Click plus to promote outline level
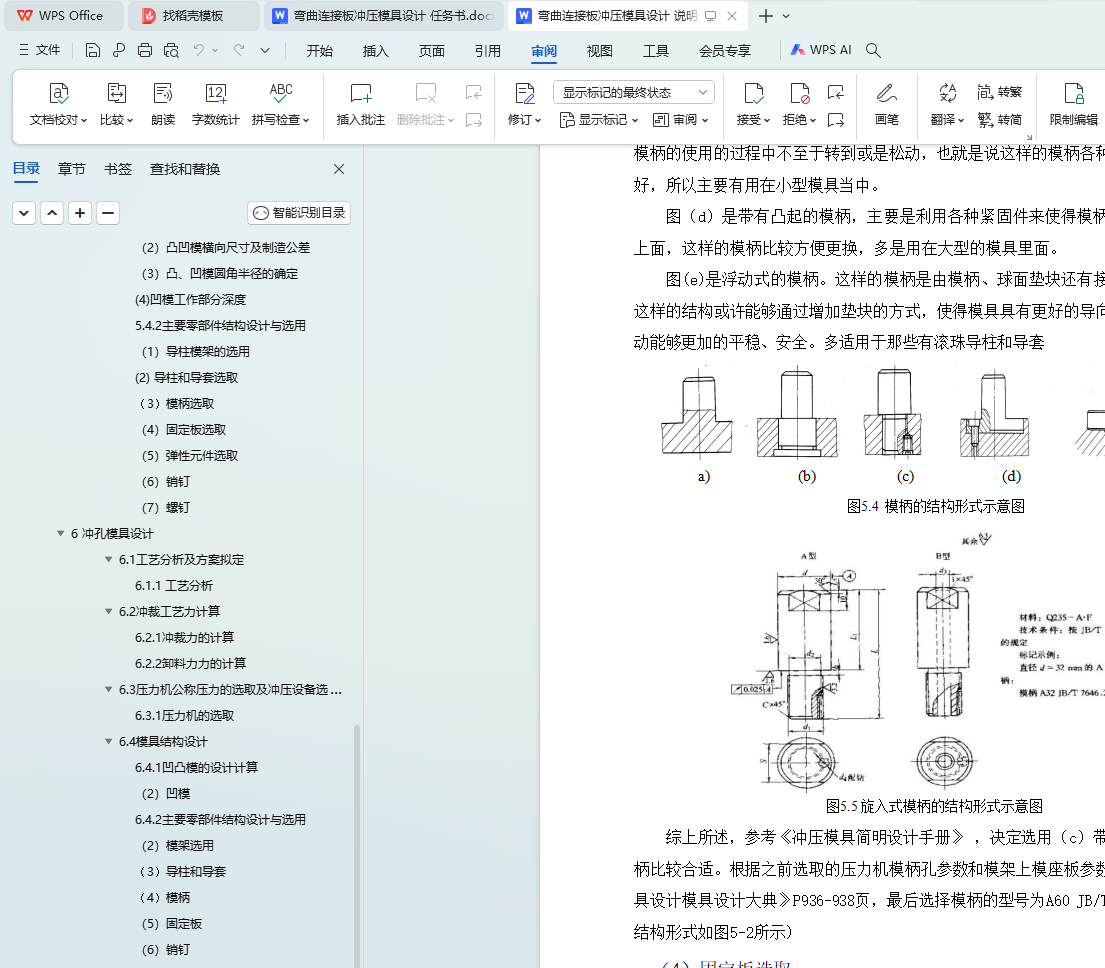1105x968 pixels. [80, 213]
